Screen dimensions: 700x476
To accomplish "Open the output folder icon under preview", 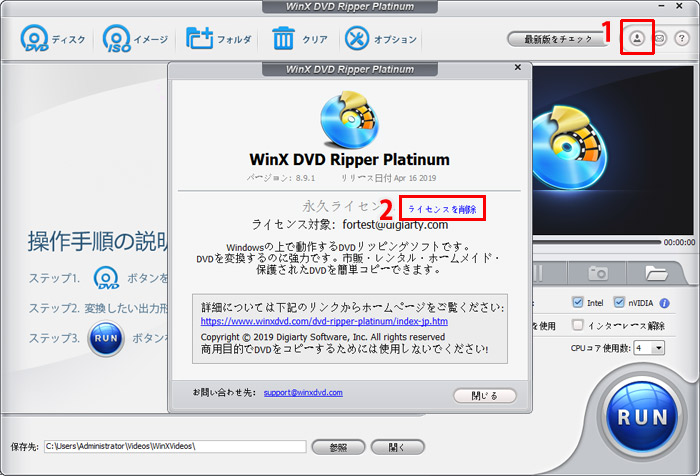I will 655,272.
